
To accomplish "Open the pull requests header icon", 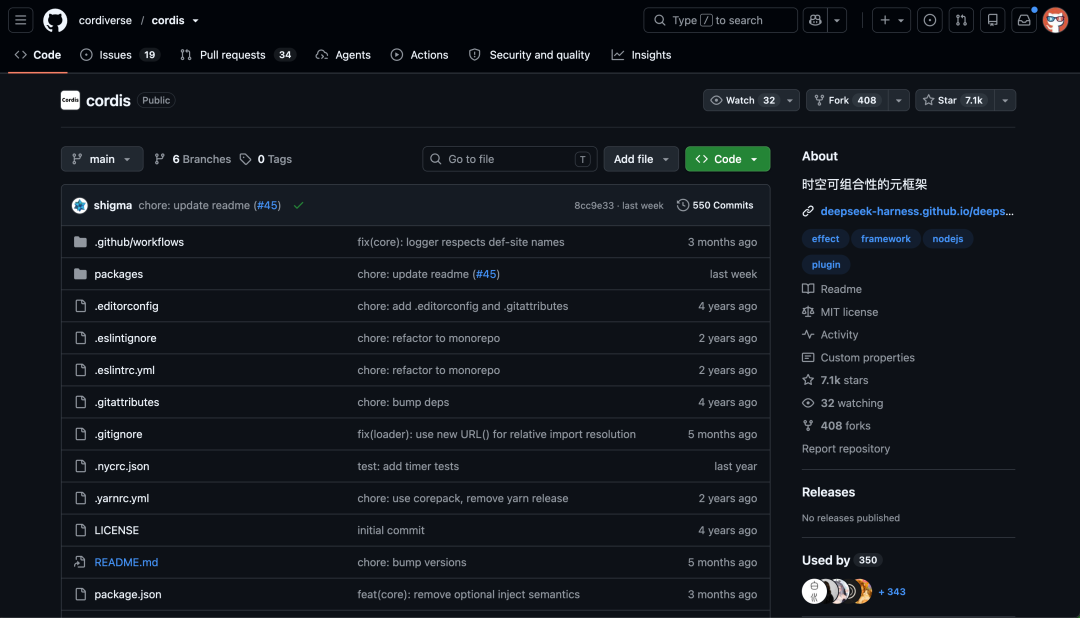I will click(x=961, y=20).
